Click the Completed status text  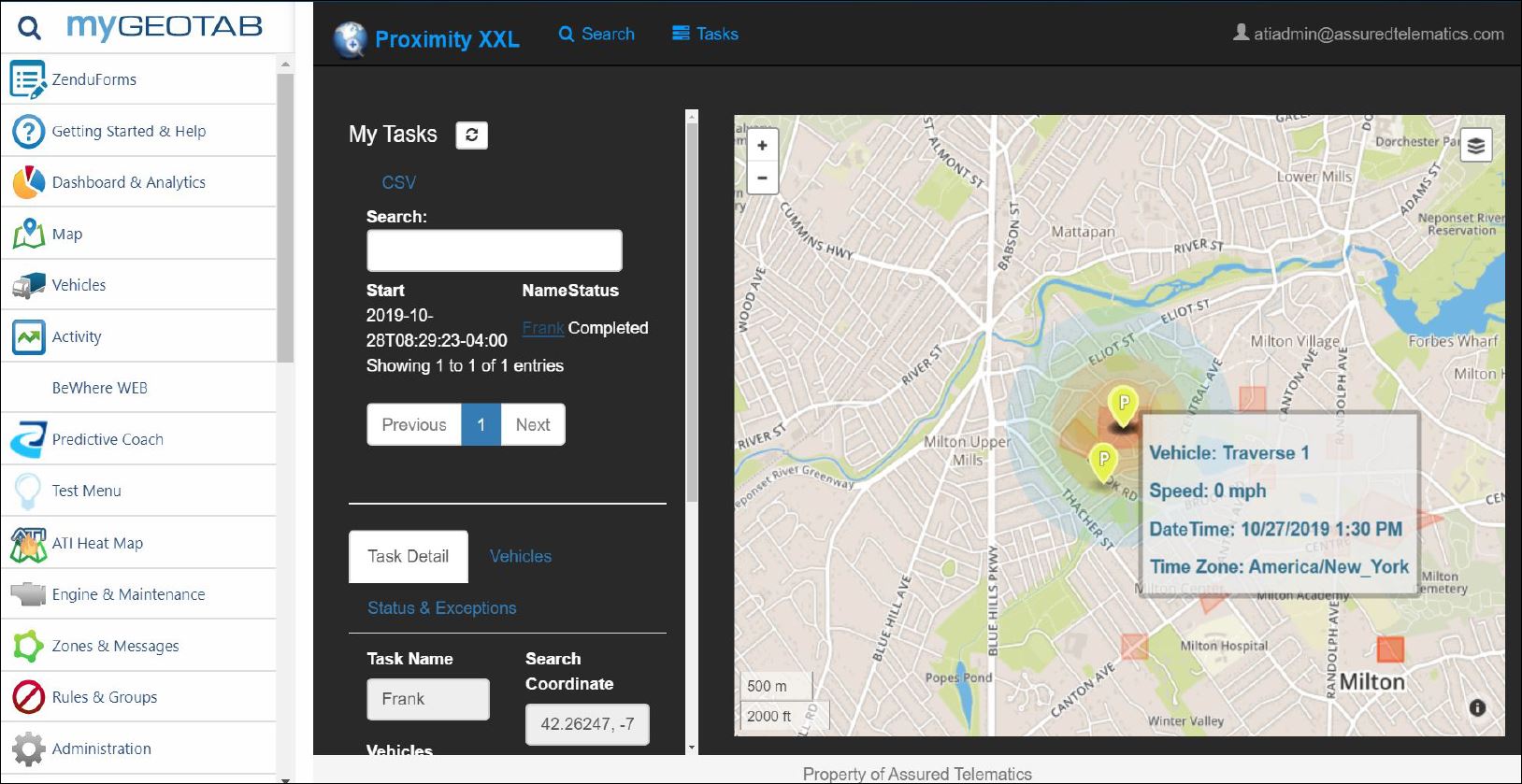pos(608,328)
